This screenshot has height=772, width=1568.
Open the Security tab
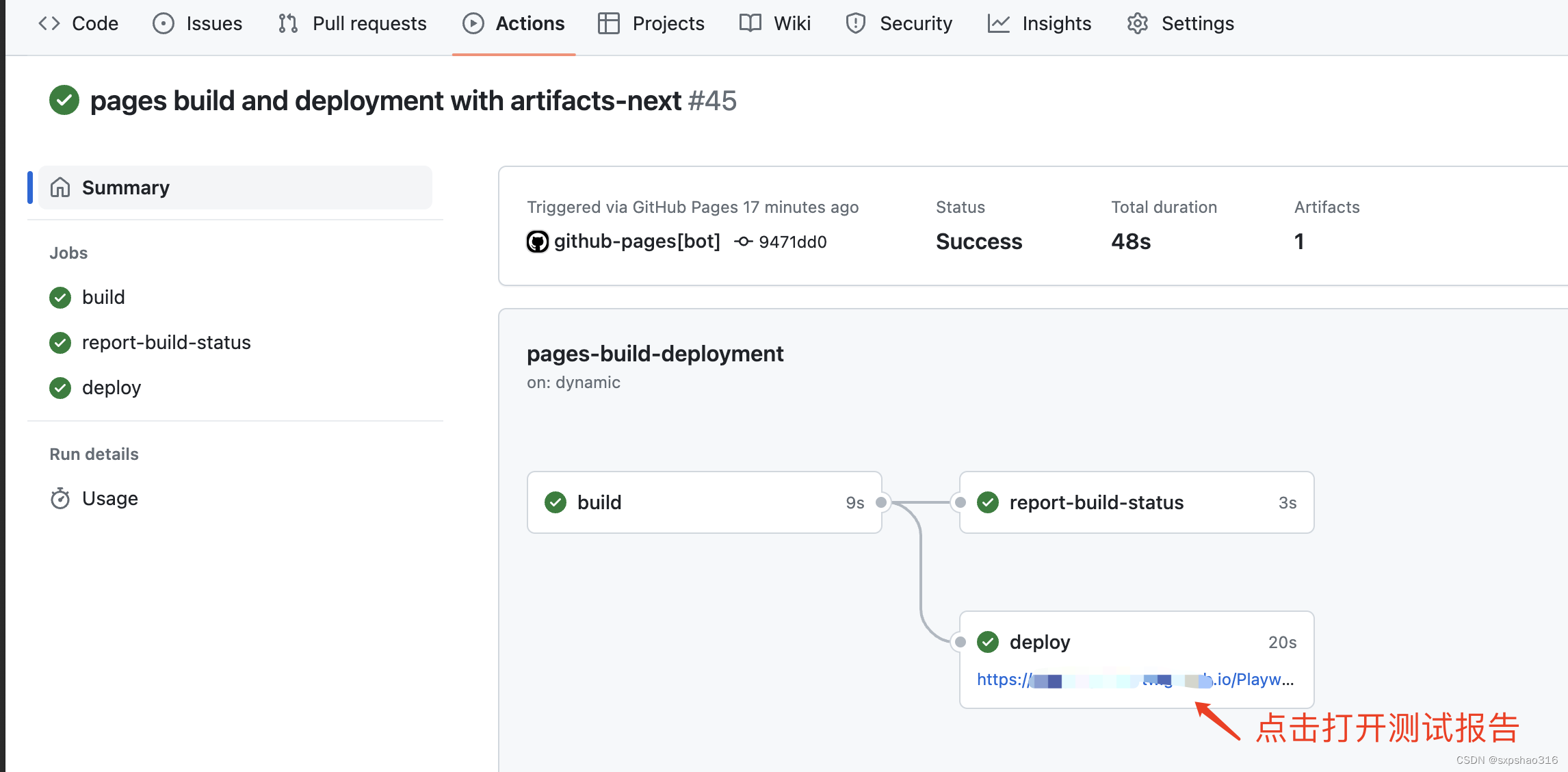[899, 23]
